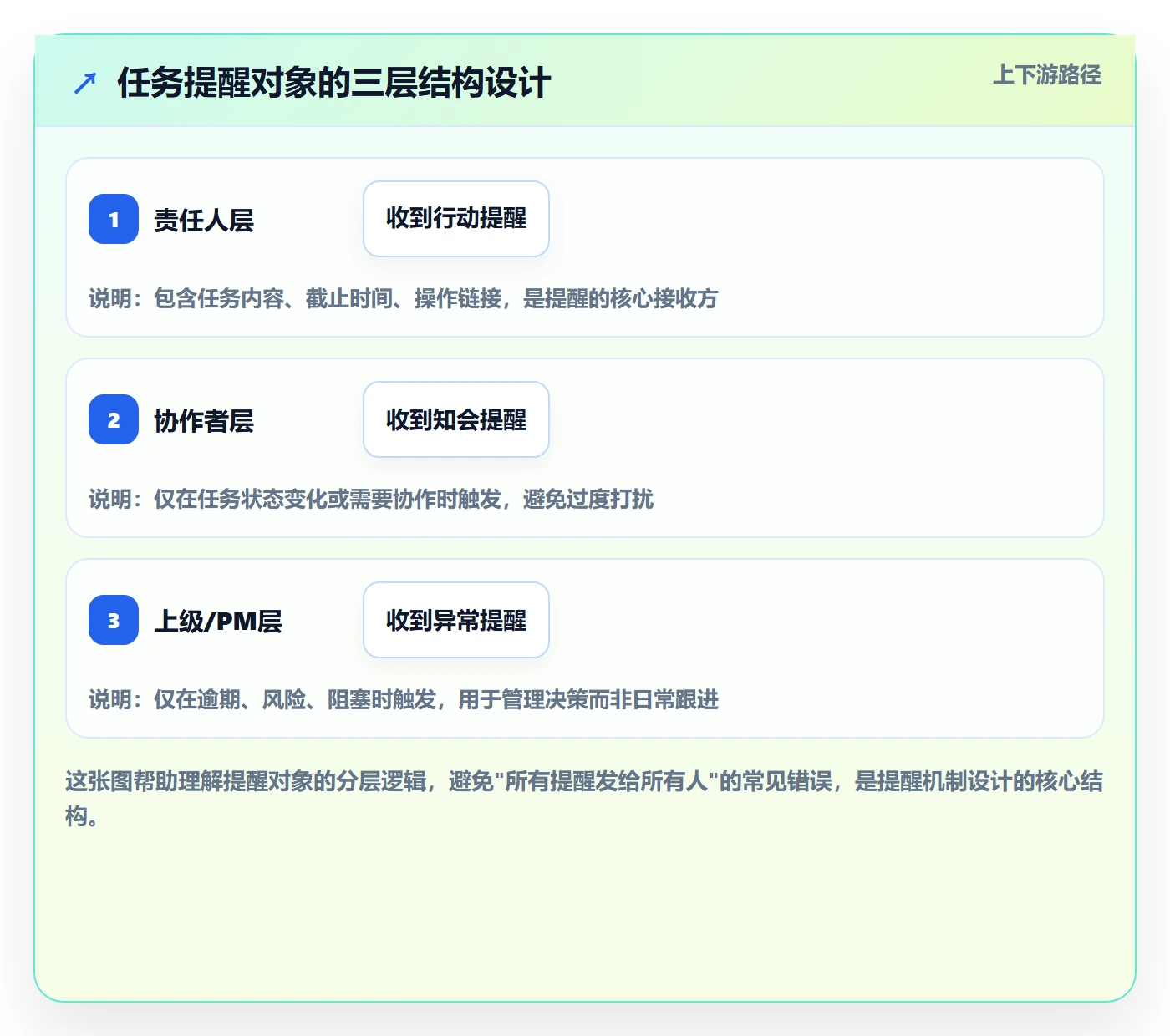Image resolution: width=1170 pixels, height=1036 pixels.
Task: Click the number 3 badge for 上级/PM层
Action: click(x=114, y=620)
